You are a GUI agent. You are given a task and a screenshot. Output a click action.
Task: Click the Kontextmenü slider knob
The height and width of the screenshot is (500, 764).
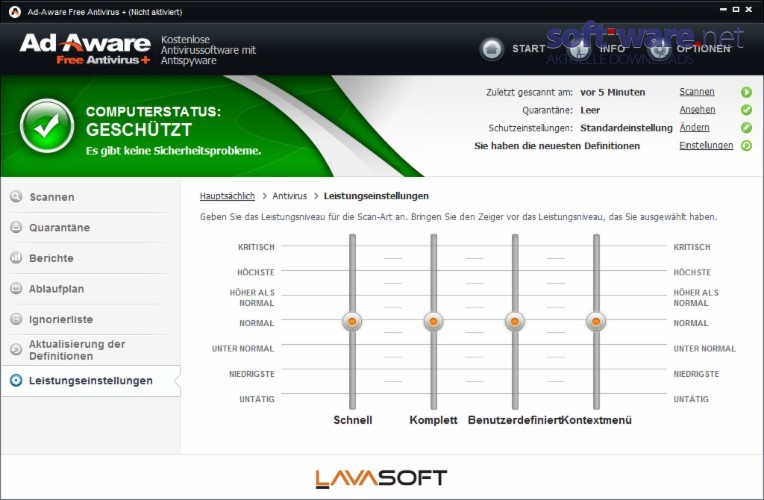pos(596,322)
